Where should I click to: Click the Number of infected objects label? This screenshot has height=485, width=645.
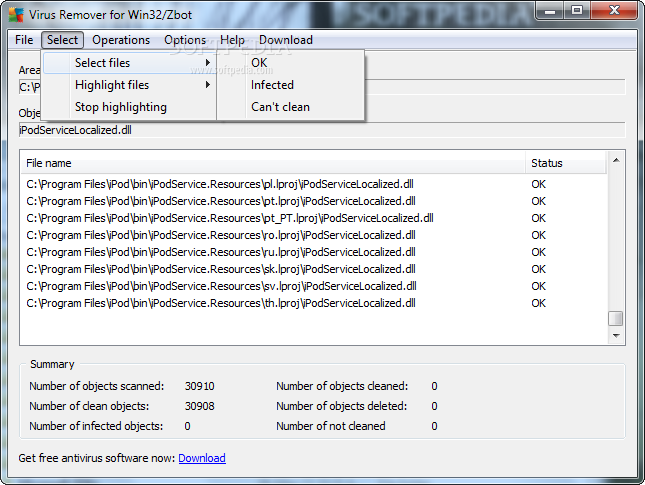96,426
